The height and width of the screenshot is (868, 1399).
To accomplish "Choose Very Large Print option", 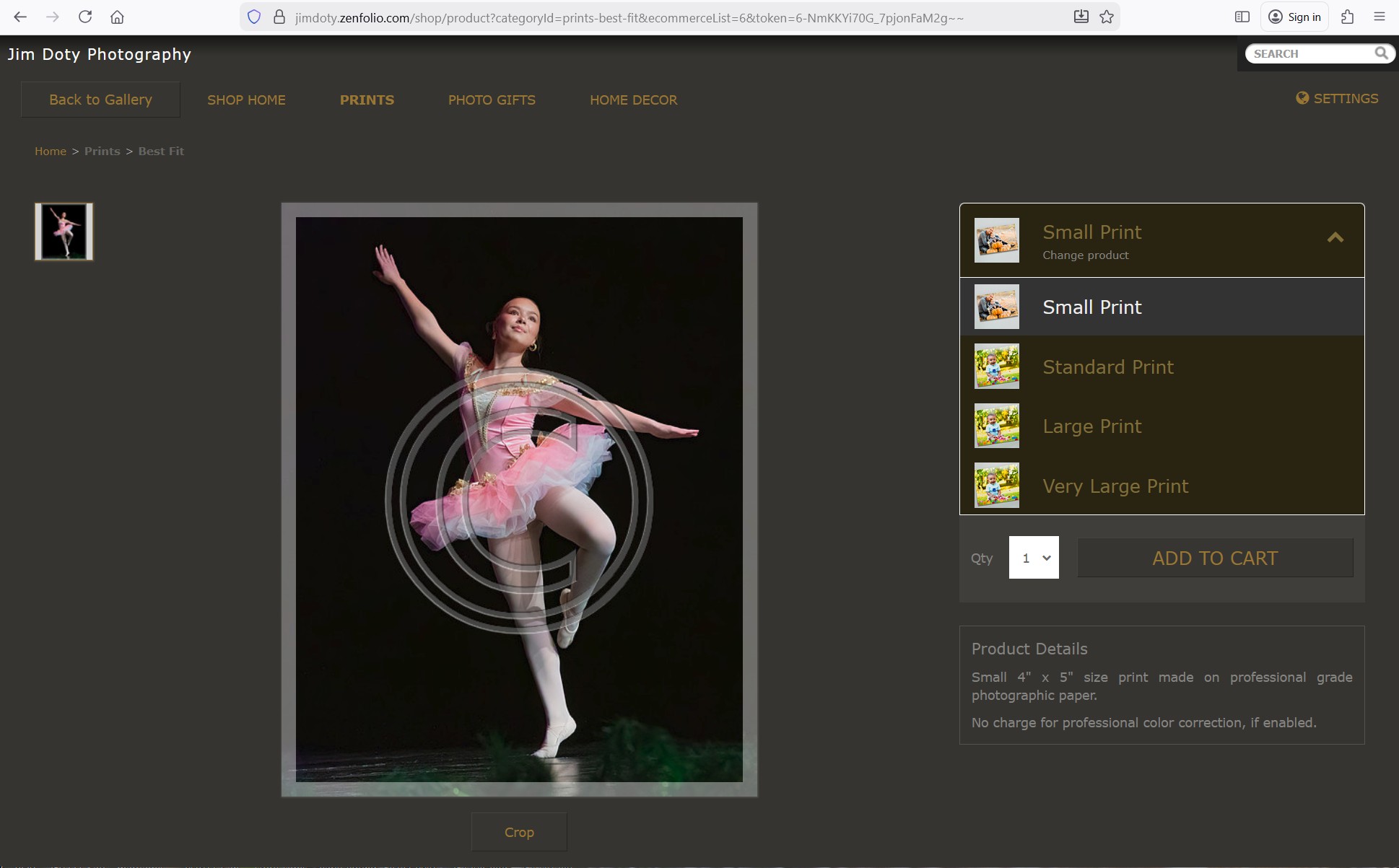I will [x=1115, y=486].
